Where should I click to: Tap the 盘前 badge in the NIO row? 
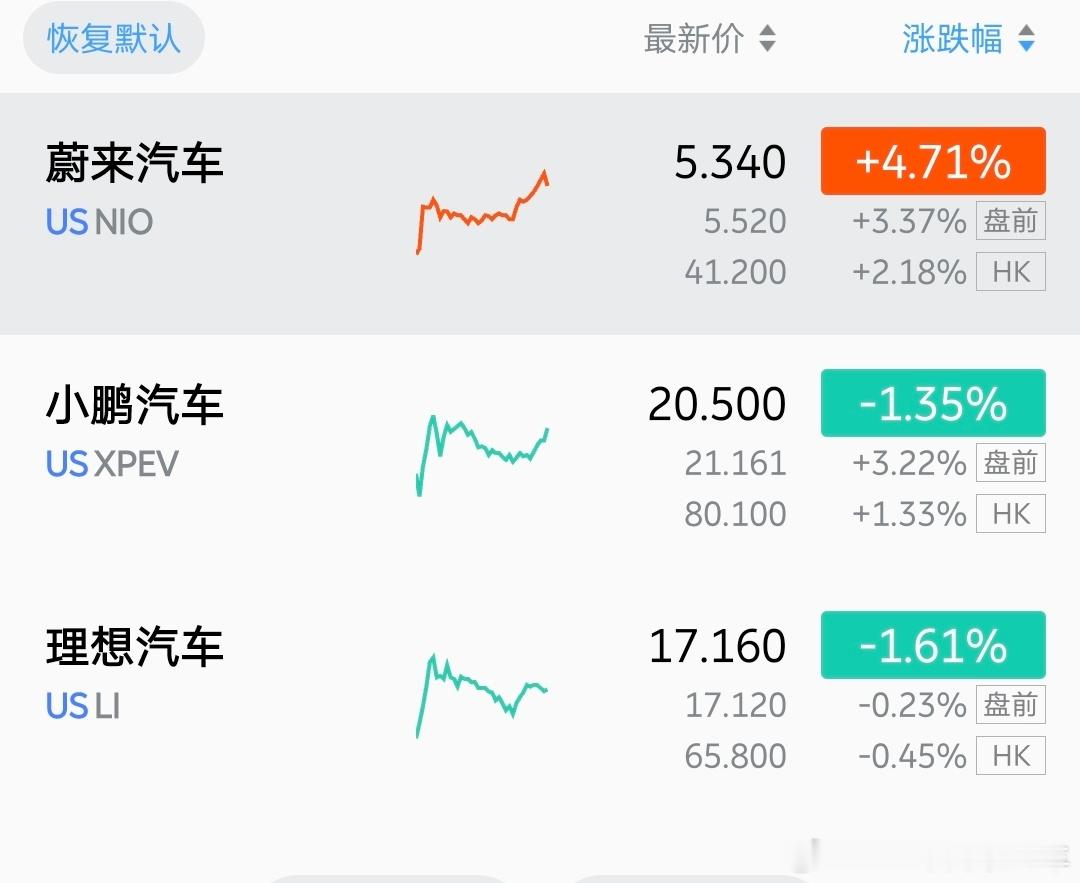[1010, 221]
